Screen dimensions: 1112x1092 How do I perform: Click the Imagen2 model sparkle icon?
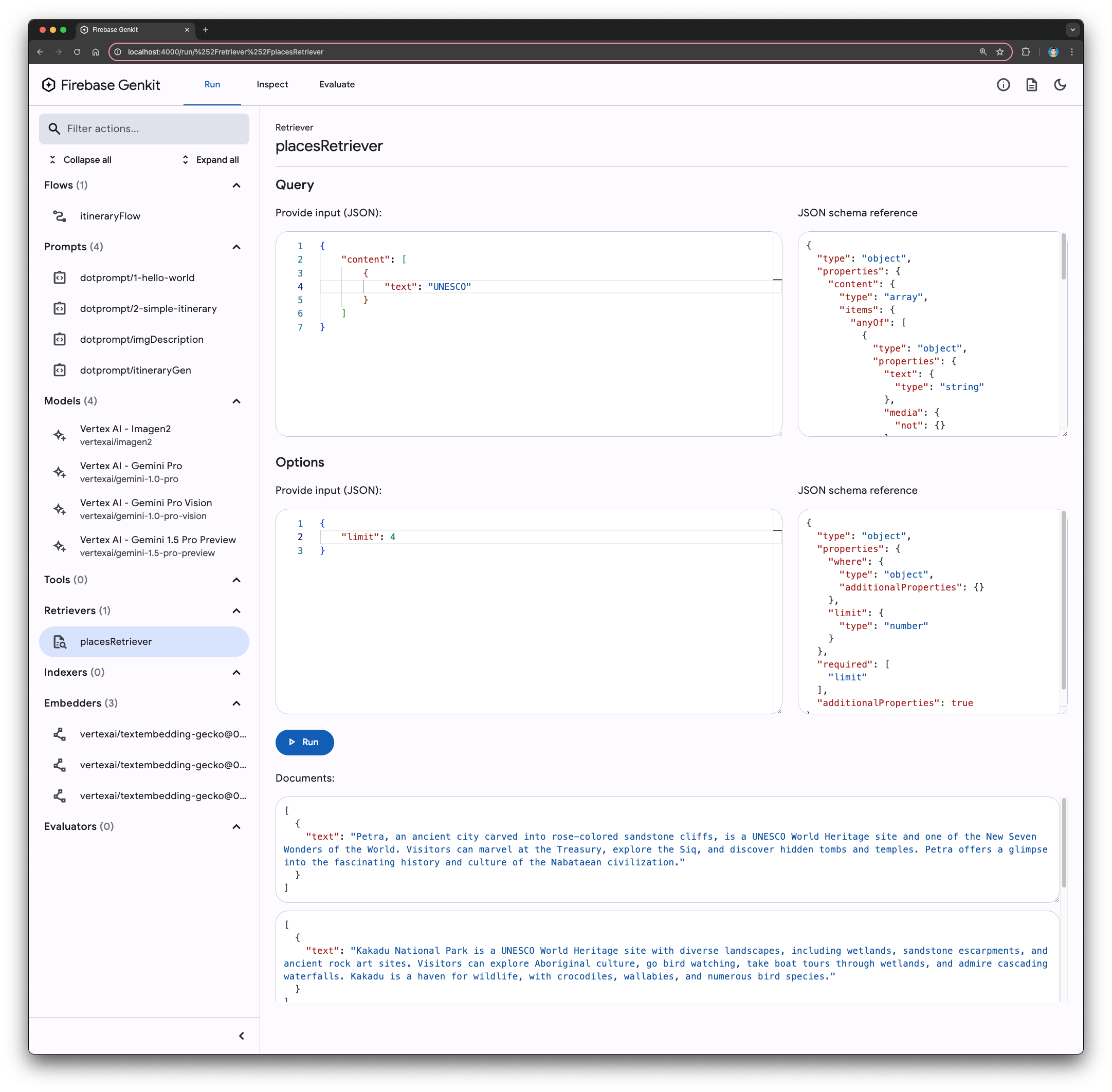[x=60, y=435]
